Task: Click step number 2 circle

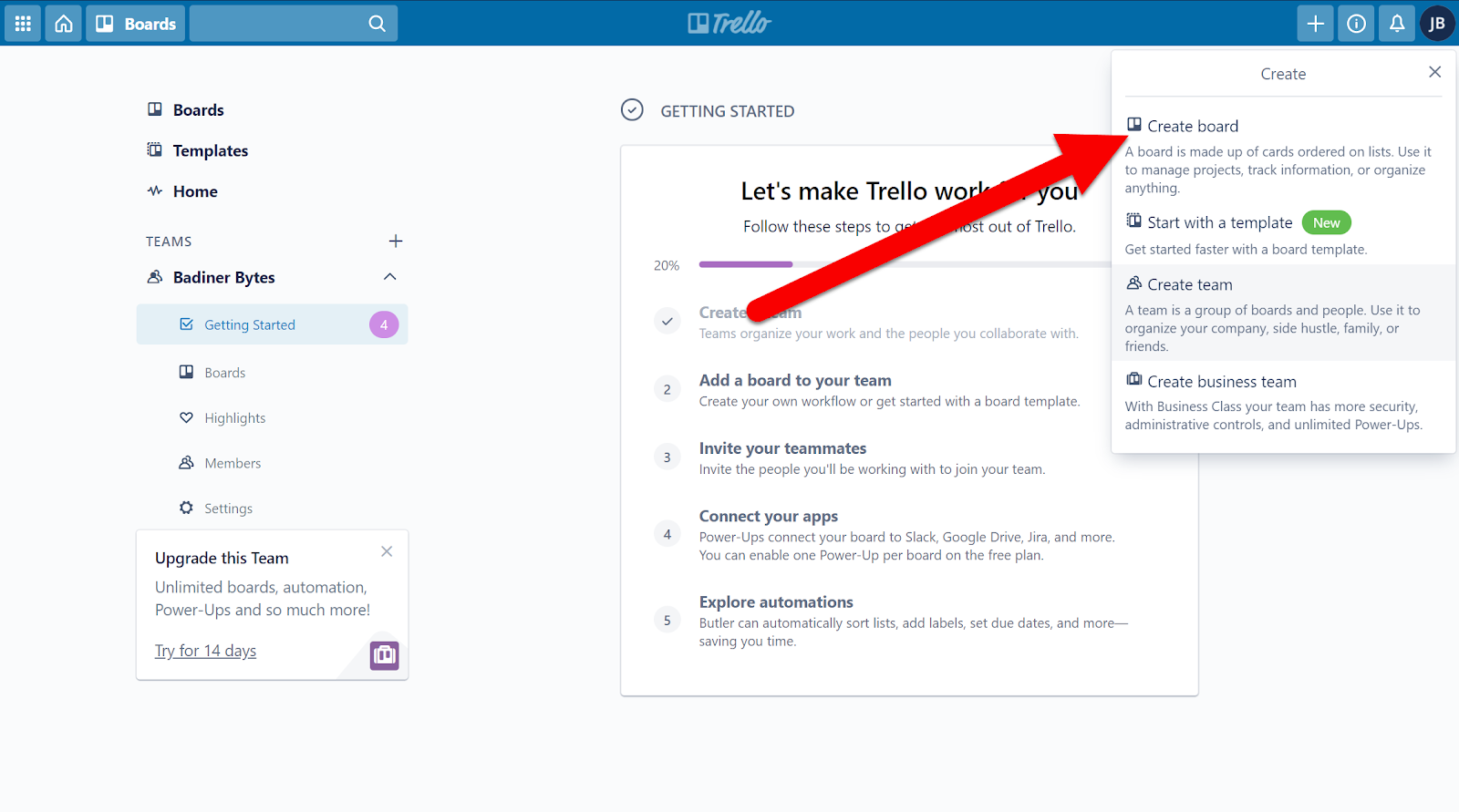Action: 667,389
